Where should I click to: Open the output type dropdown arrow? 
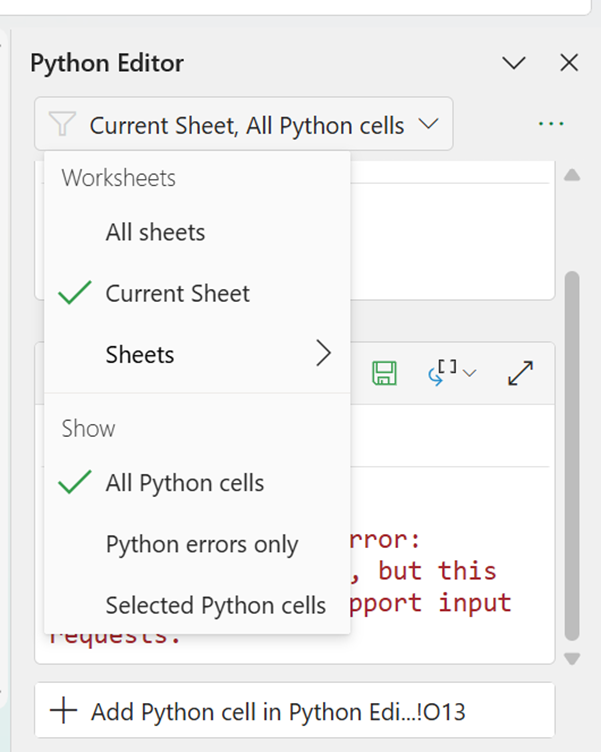[470, 373]
